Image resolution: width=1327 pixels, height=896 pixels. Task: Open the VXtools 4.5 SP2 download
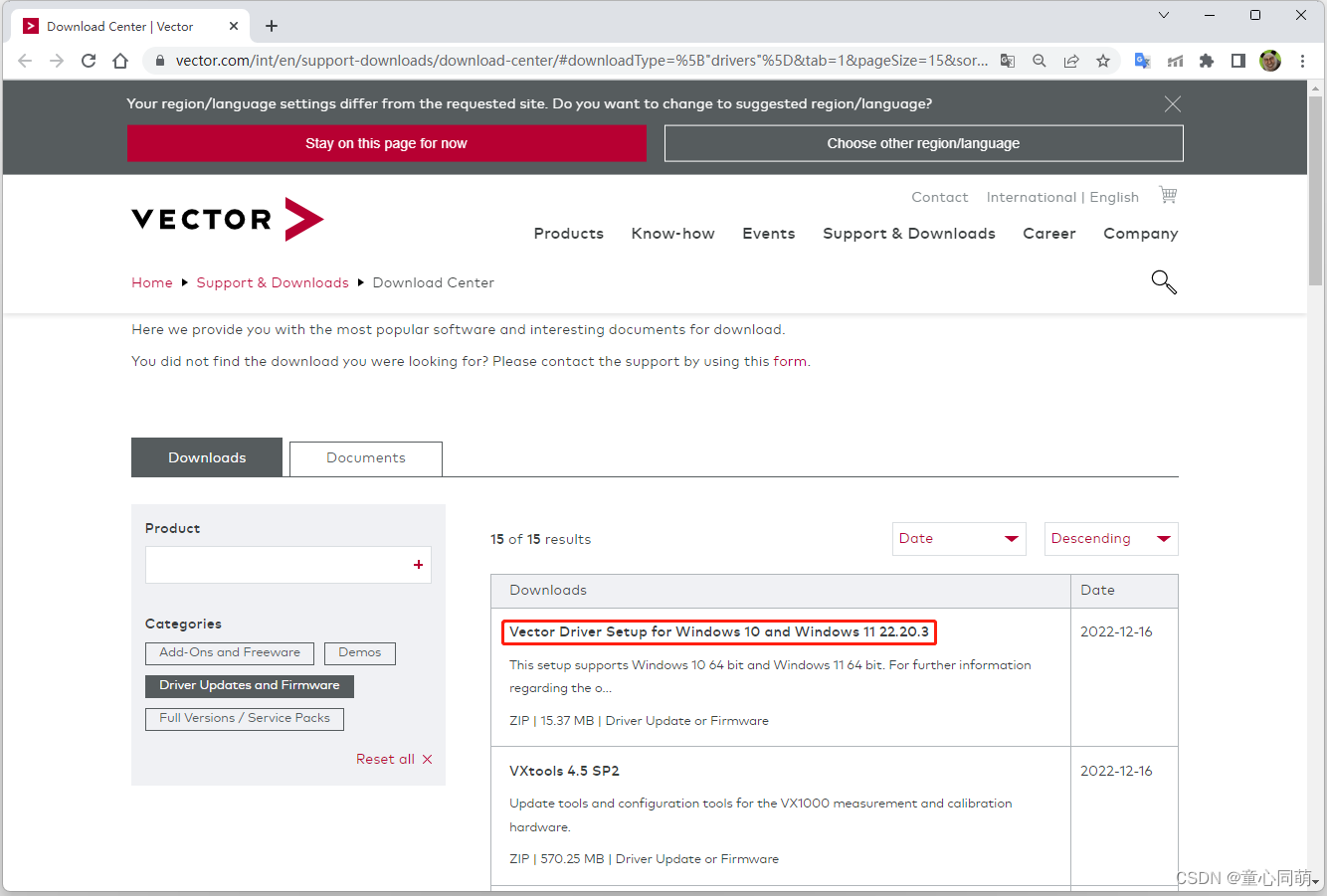point(565,771)
